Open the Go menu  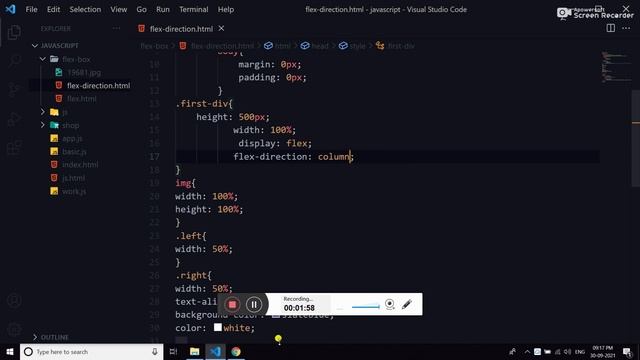pyautogui.click(x=142, y=9)
